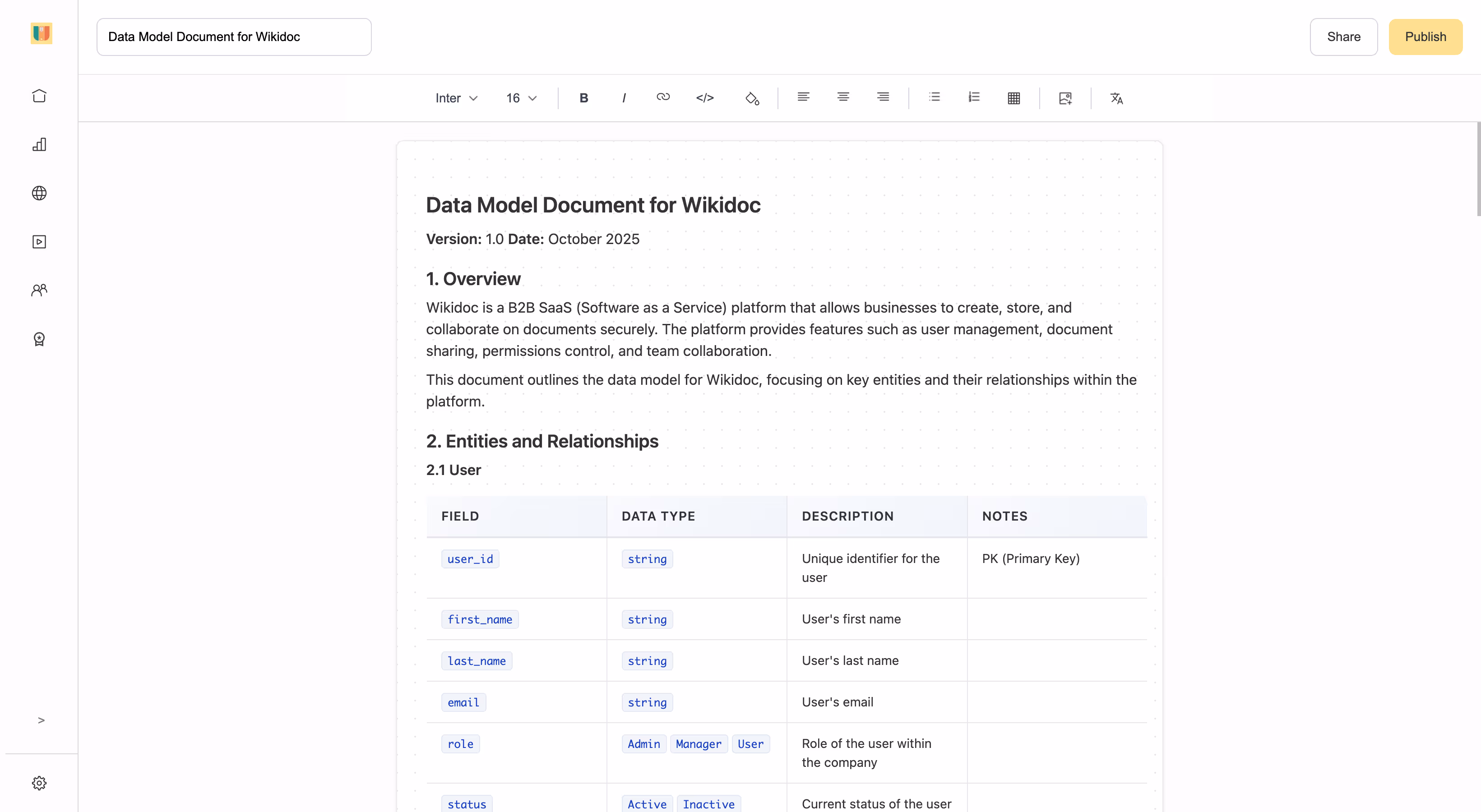This screenshot has width=1481, height=812.
Task: Toggle bold formatting
Action: coord(583,98)
